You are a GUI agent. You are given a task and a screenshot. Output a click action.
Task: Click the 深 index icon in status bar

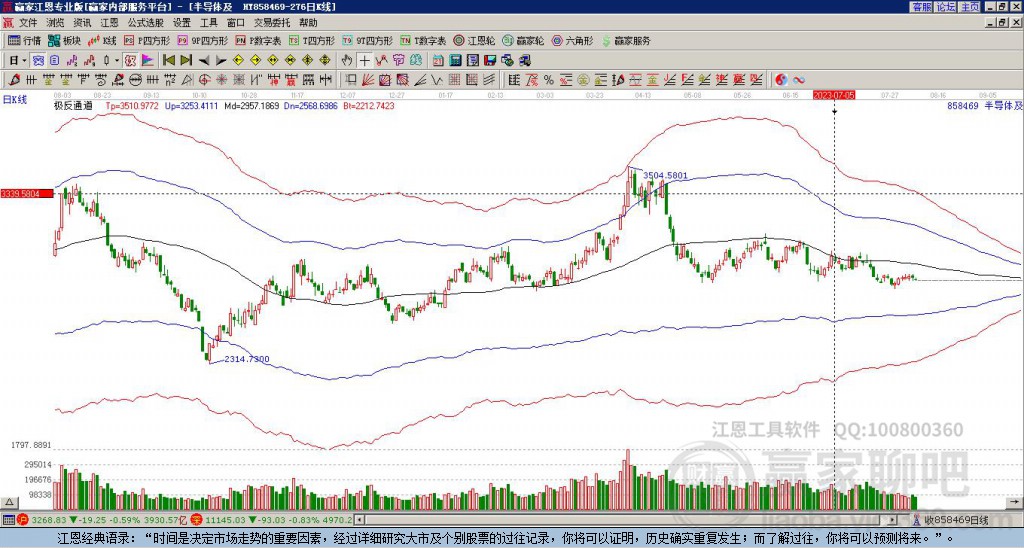pos(195,520)
